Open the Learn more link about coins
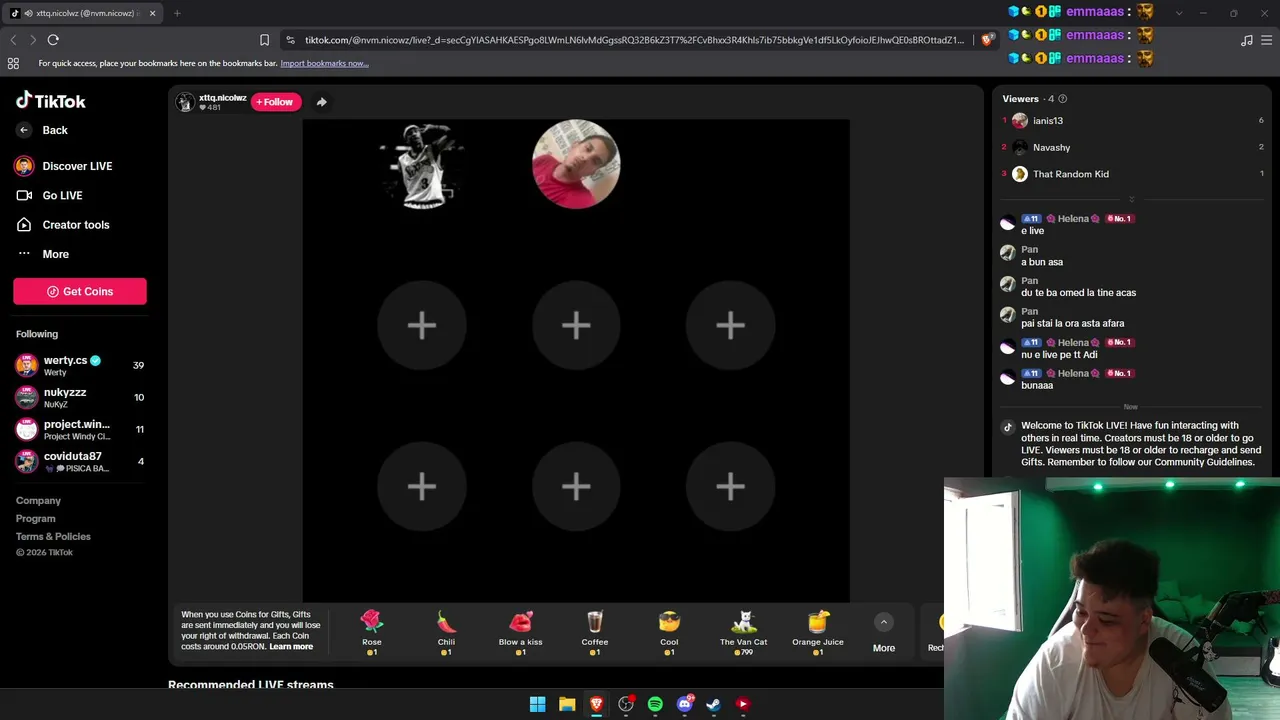The image size is (1280, 720). (291, 647)
